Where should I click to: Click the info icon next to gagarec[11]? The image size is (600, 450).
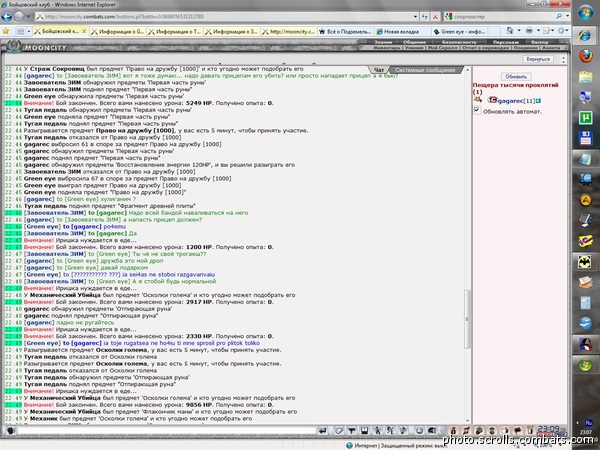(x=538, y=101)
